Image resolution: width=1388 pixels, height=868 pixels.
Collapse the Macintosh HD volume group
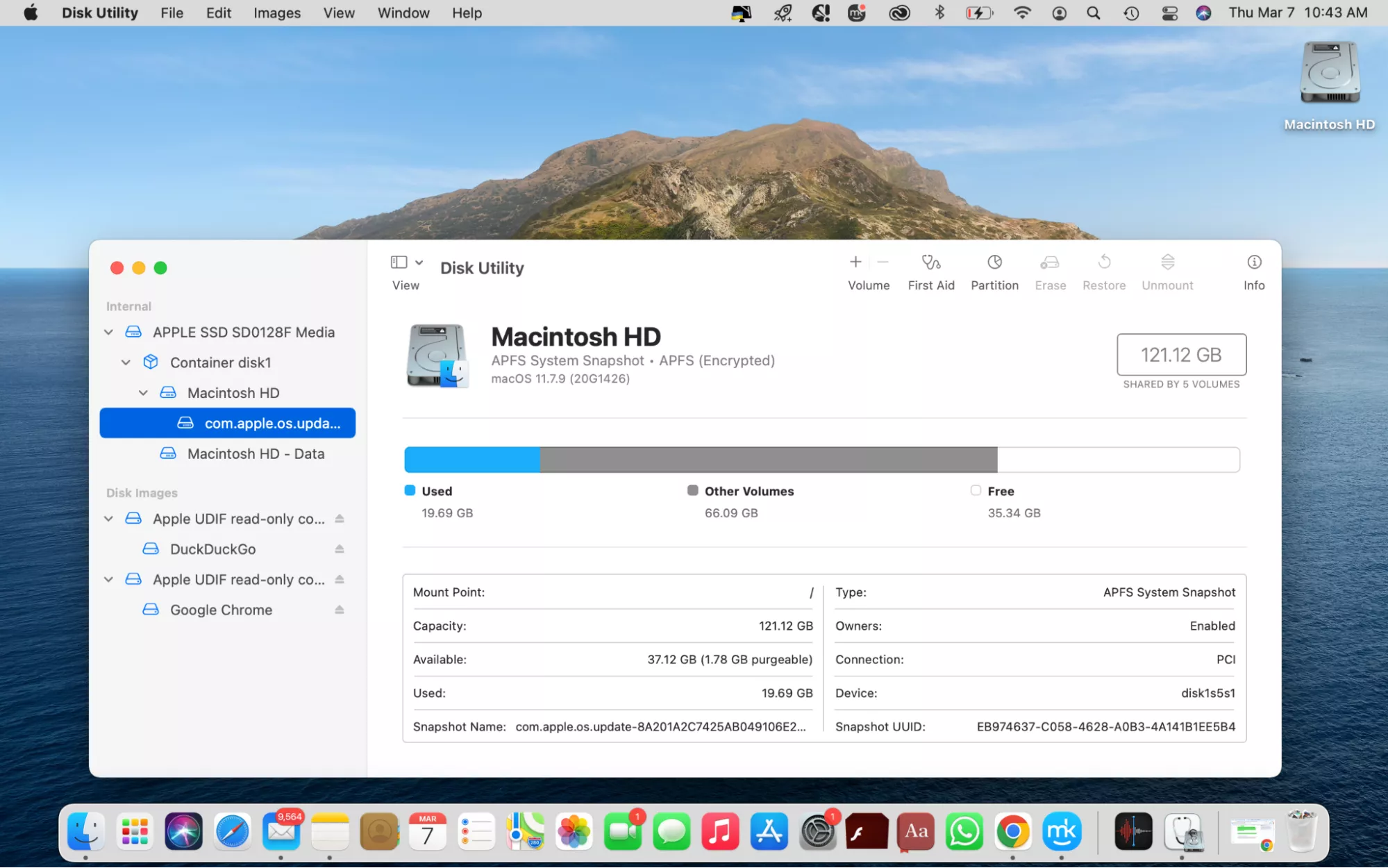click(x=143, y=393)
